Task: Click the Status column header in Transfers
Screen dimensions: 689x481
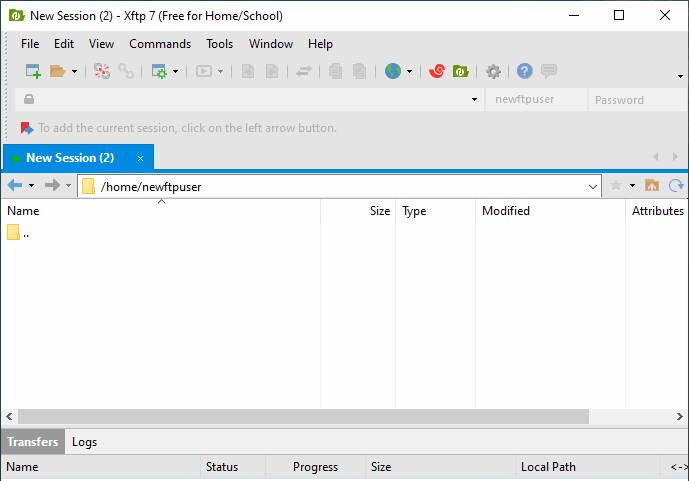Action: 233,467
